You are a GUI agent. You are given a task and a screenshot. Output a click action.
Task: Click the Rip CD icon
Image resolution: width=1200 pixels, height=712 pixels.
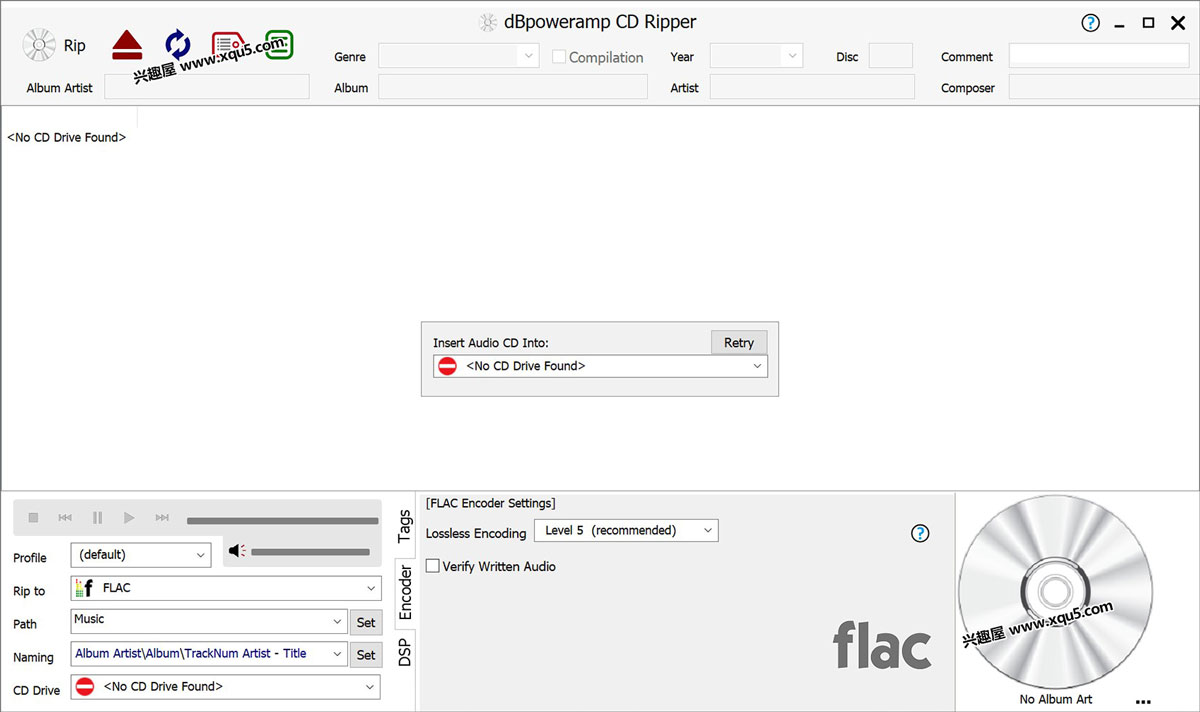[x=39, y=45]
